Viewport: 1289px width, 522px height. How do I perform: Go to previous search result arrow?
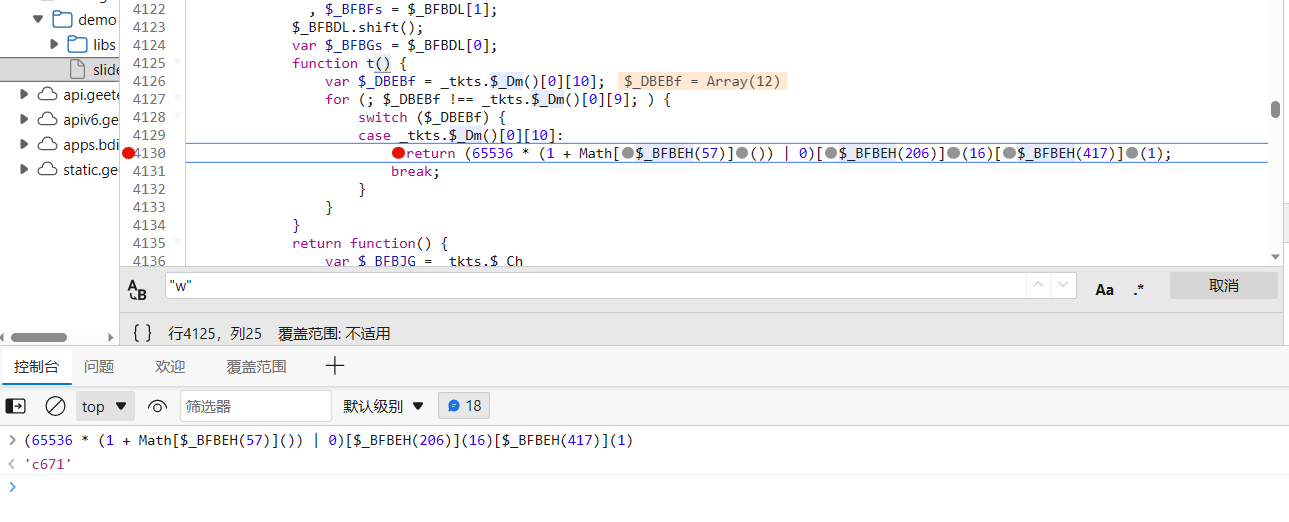[x=1039, y=286]
